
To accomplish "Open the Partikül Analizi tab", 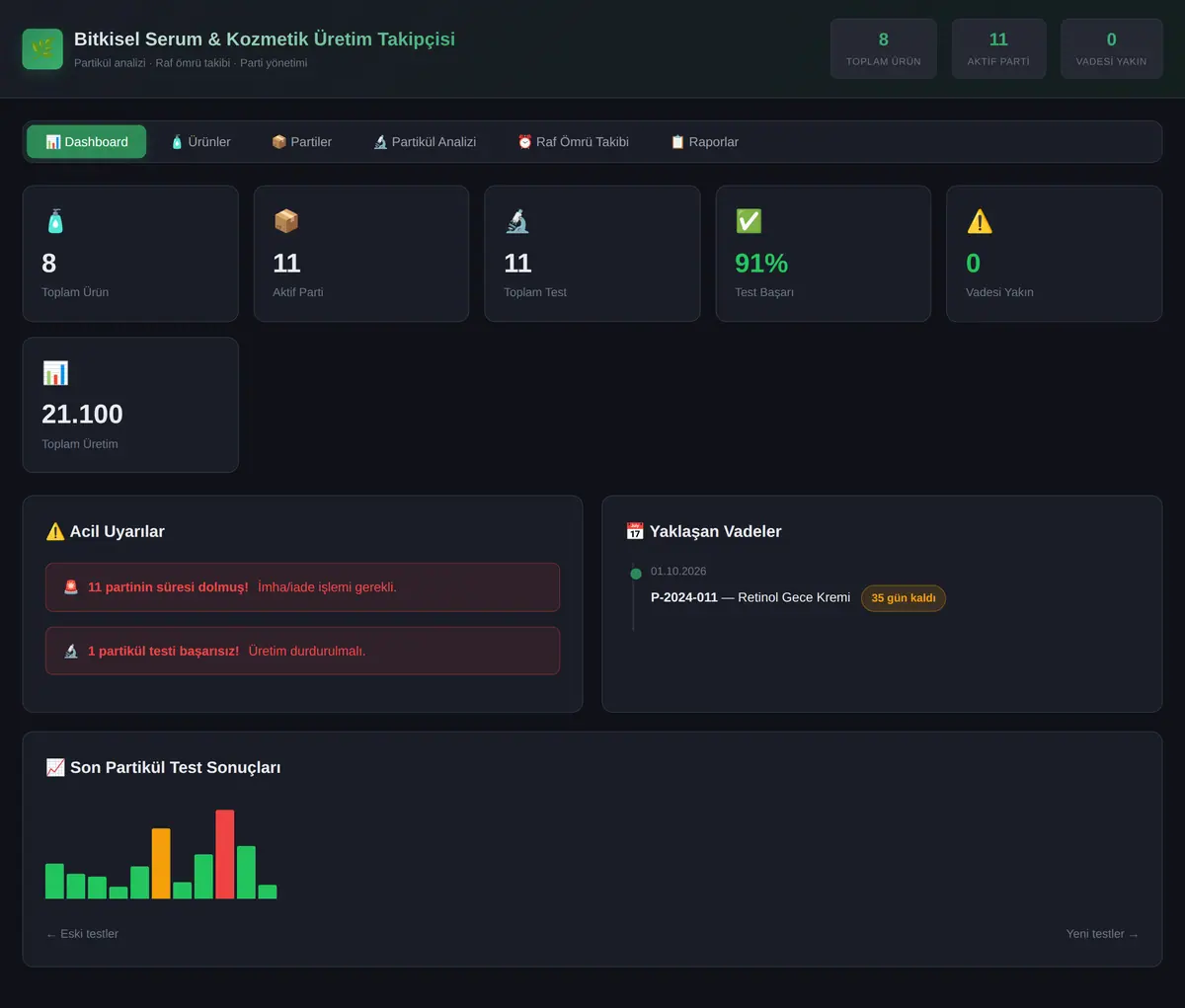I will tap(425, 142).
